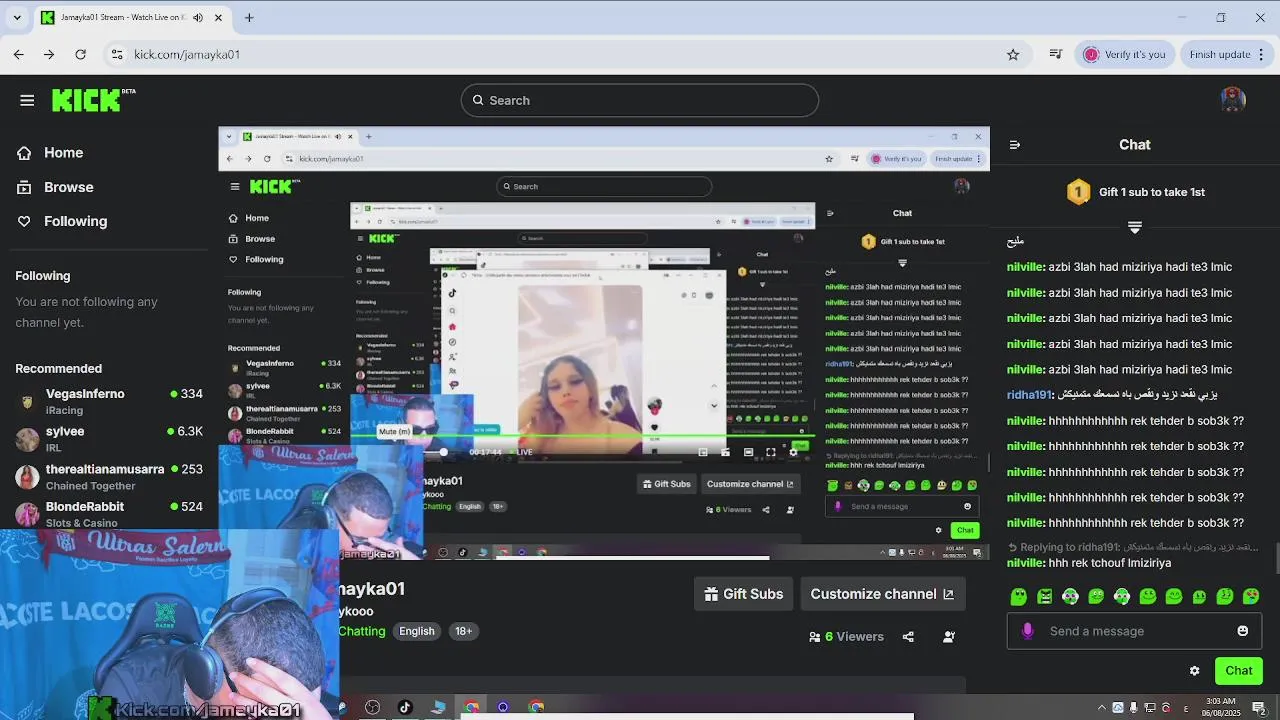Insert the third emote in chat row
The height and width of the screenshot is (720, 1280).
[1071, 597]
